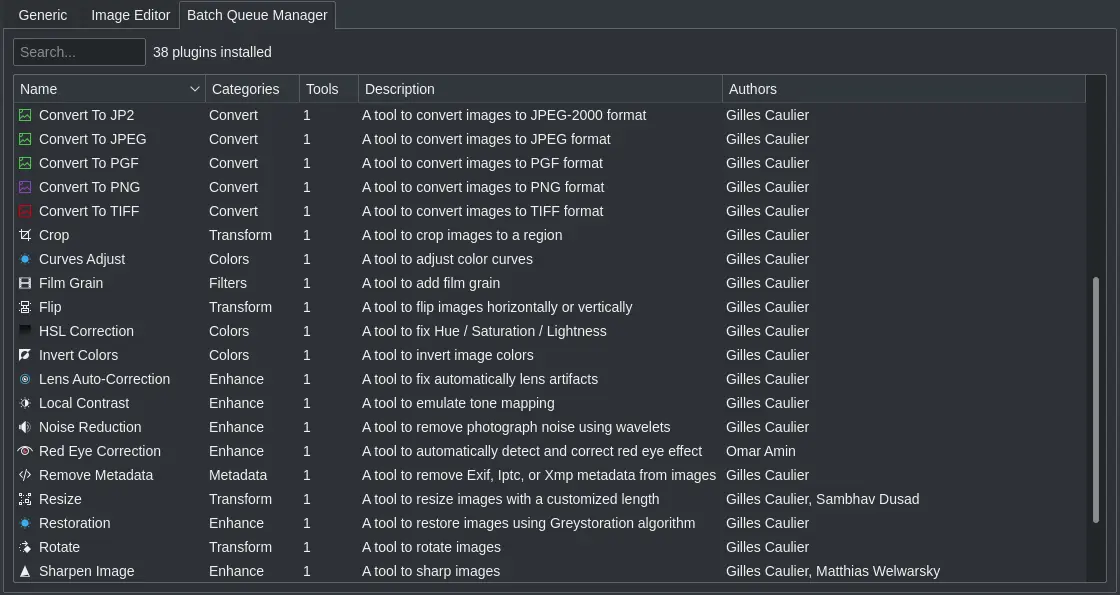Click the Sharpen Image triangle icon
1120x595 pixels.
tap(24, 571)
